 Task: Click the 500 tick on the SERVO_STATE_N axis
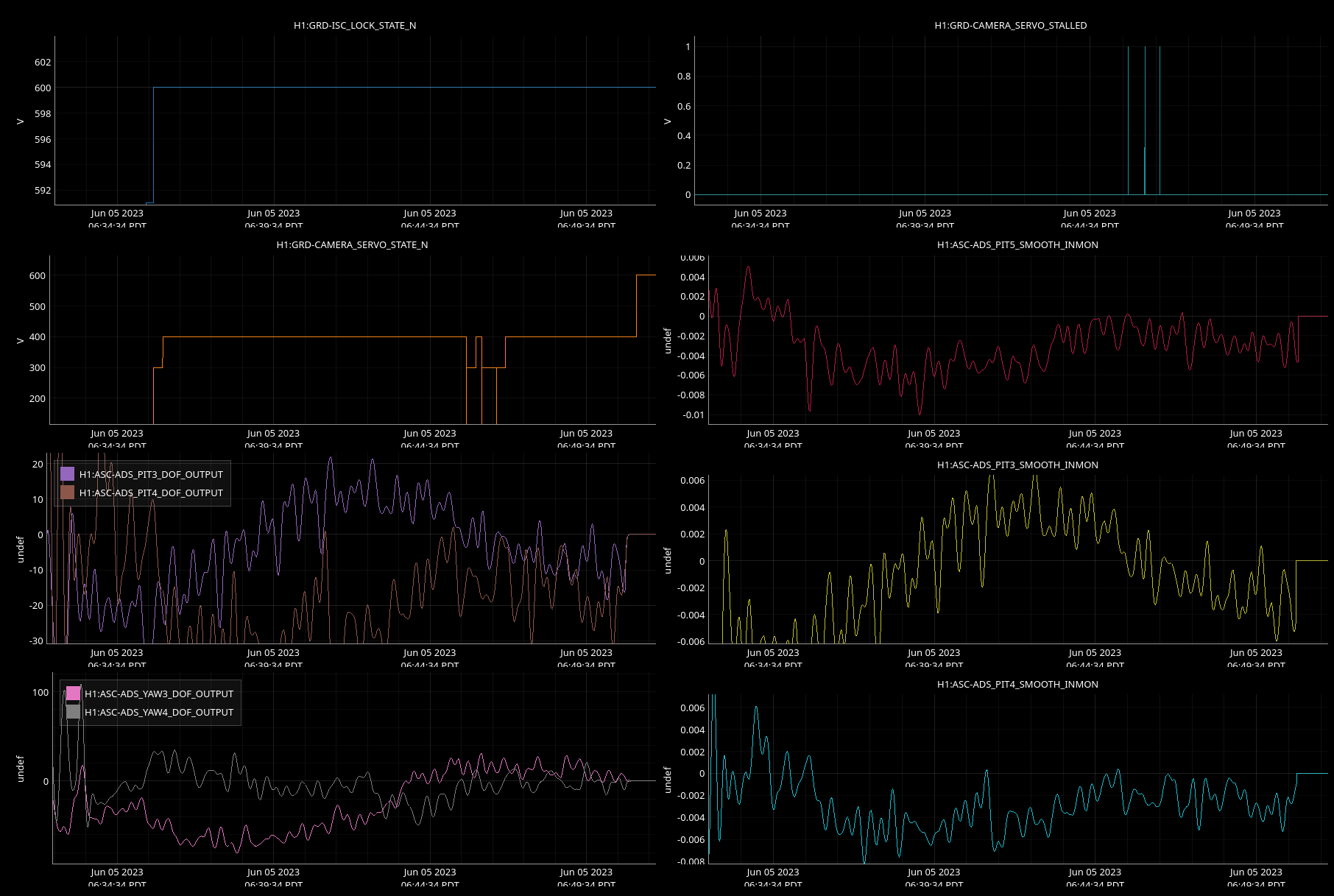coord(38,306)
